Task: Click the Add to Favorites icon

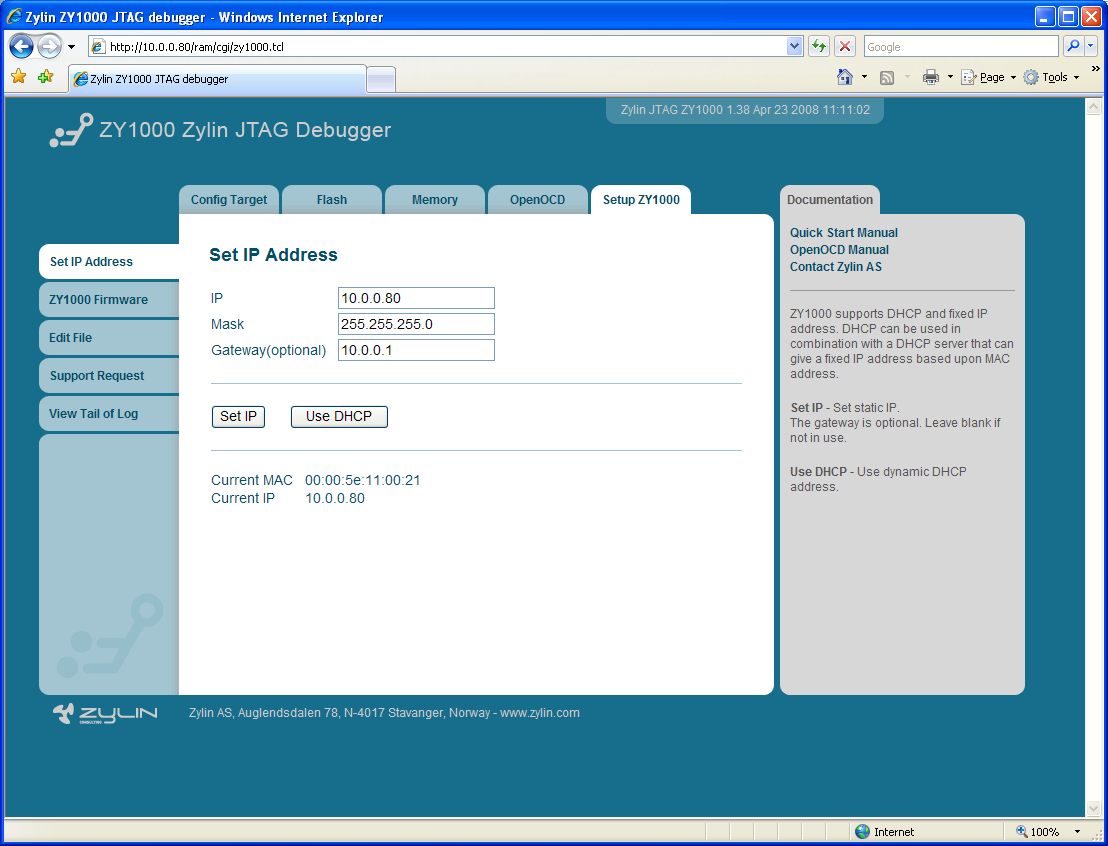Action: coord(45,76)
